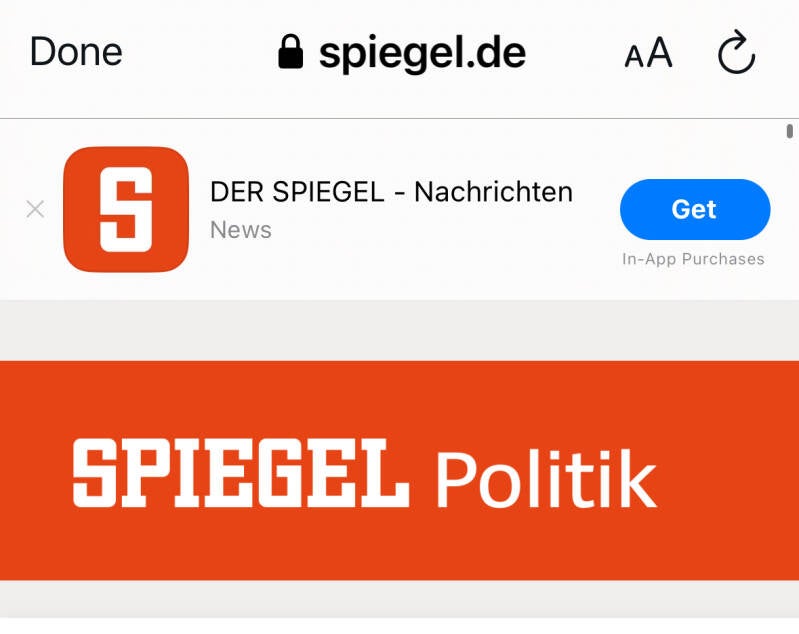Click the orange DER SPIEGEL app icon
The width and height of the screenshot is (799, 634).
click(x=126, y=209)
